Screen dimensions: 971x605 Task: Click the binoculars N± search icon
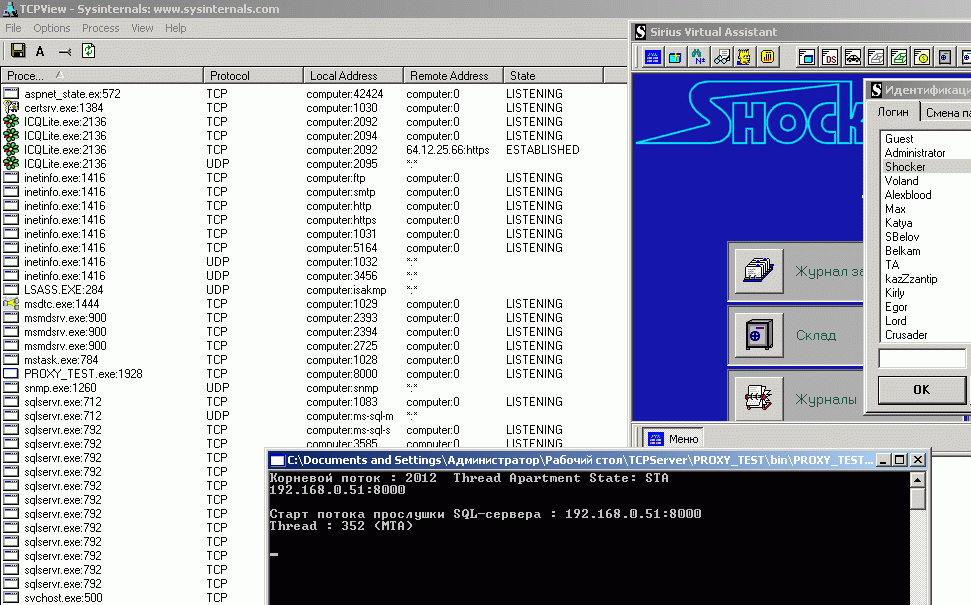coord(699,58)
